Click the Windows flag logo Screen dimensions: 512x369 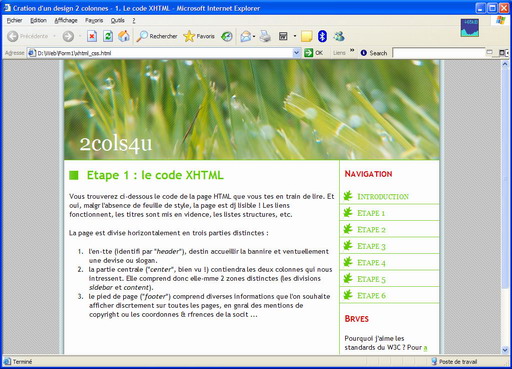[x=501, y=20]
